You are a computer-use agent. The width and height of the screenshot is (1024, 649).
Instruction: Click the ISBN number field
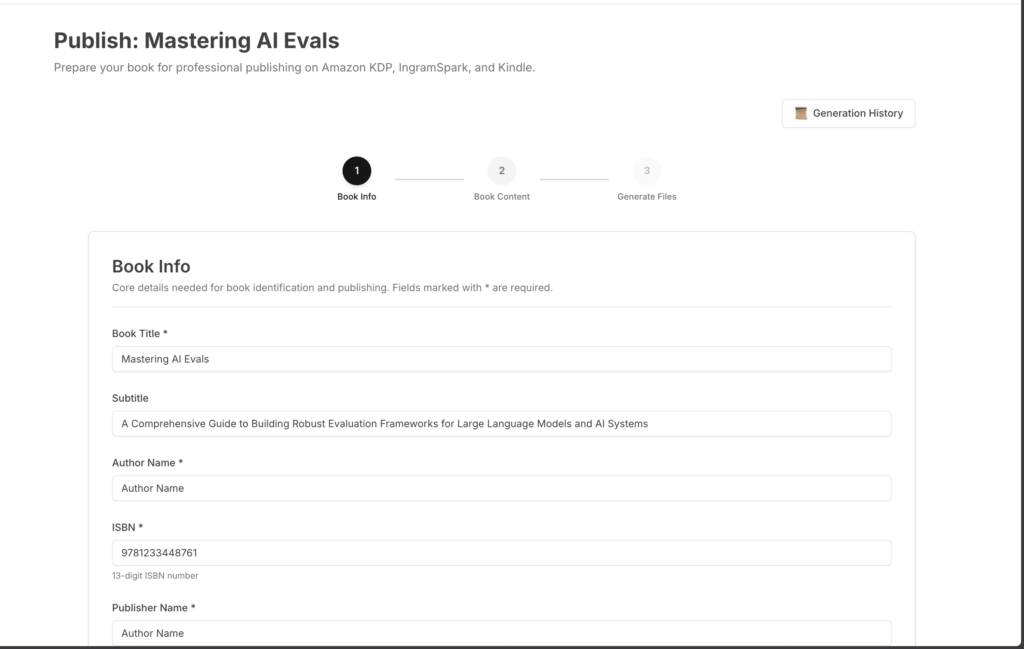501,553
